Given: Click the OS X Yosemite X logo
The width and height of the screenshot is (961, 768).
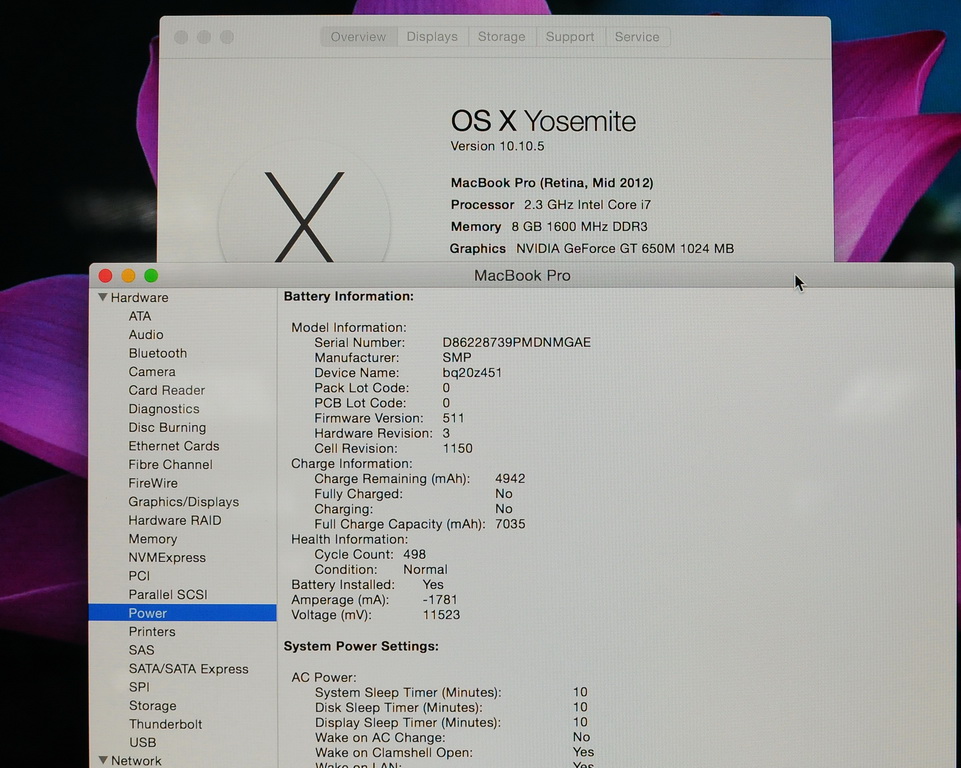Looking at the screenshot, I should 305,216.
